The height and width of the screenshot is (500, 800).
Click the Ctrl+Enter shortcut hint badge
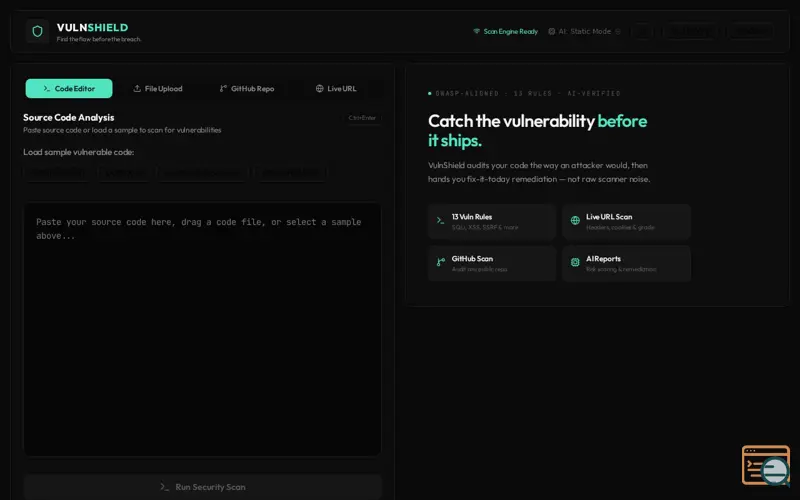point(362,118)
